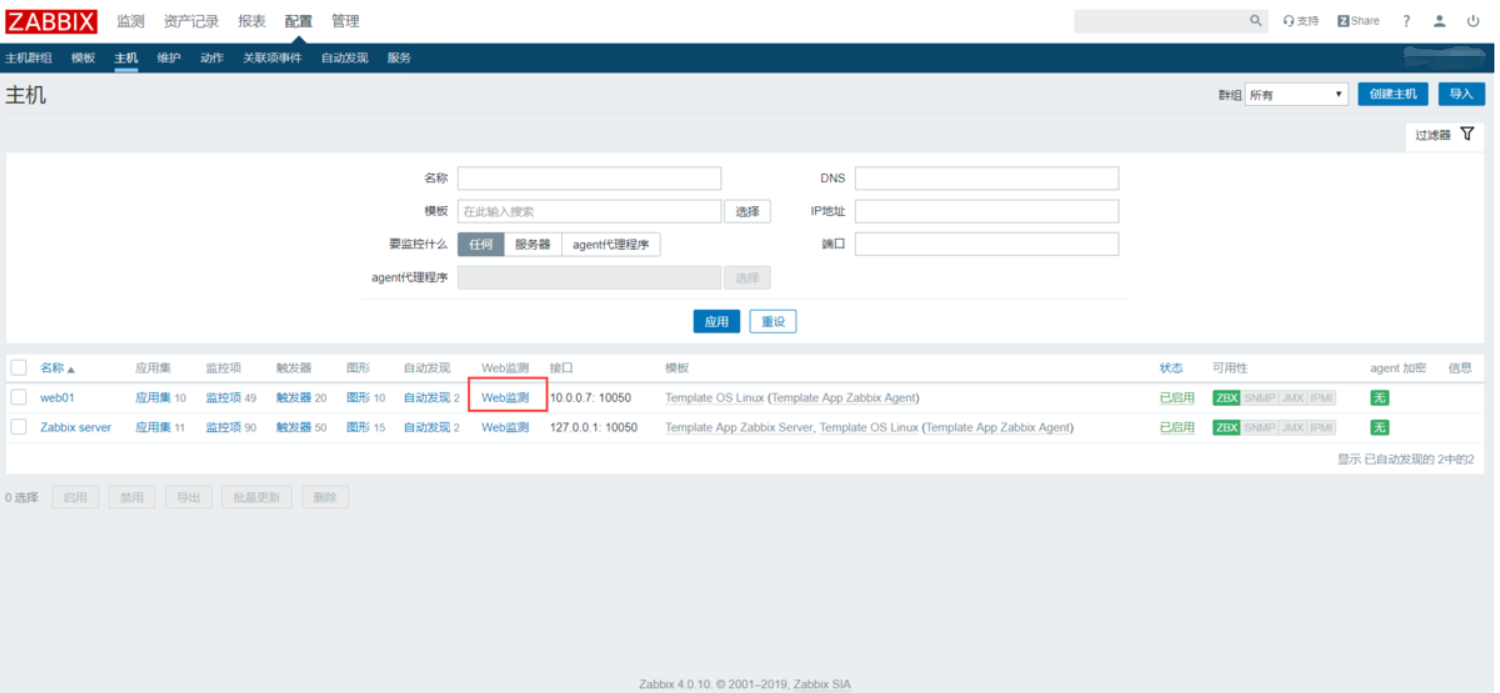This screenshot has width=1500, height=693.
Task: Switch to the 关联项事件 submenu
Action: pos(272,58)
